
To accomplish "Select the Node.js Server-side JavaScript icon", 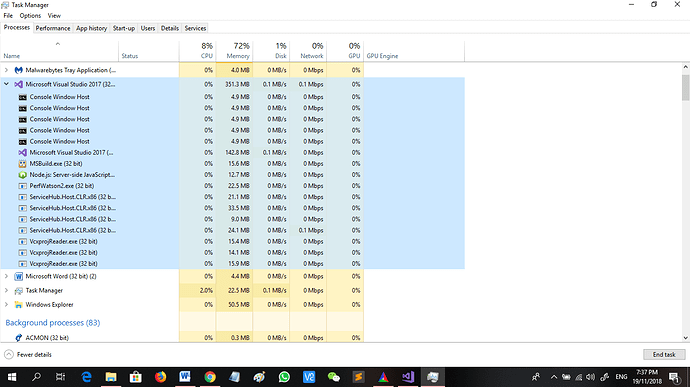I will point(22,175).
